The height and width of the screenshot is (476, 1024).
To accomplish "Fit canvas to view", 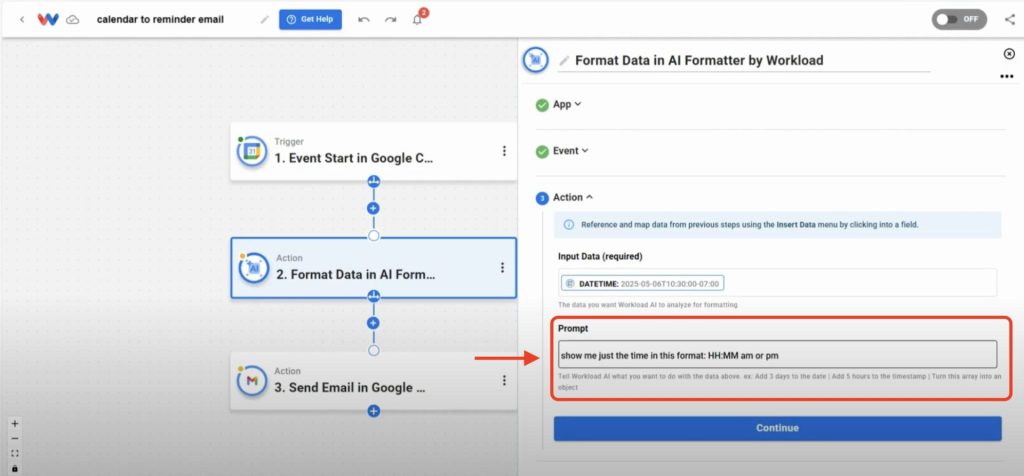I will point(15,454).
